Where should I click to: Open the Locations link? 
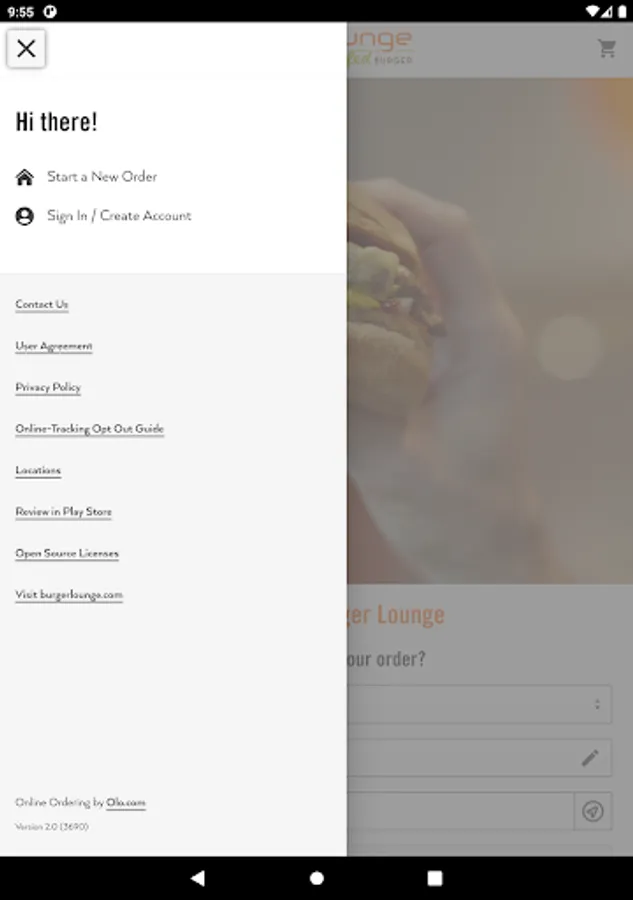point(38,470)
